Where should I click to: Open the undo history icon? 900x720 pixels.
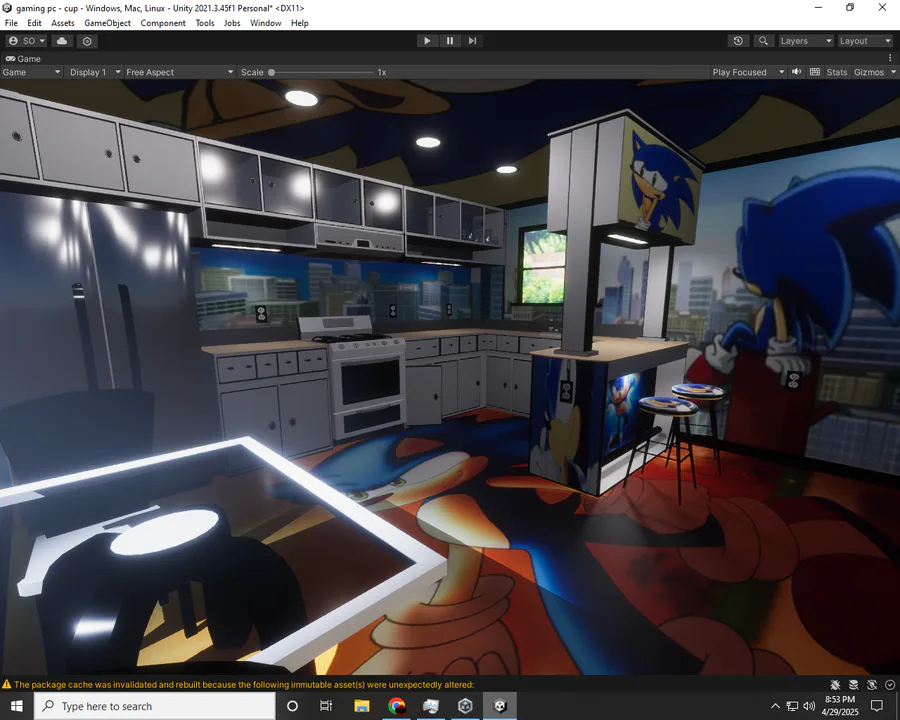(x=738, y=41)
